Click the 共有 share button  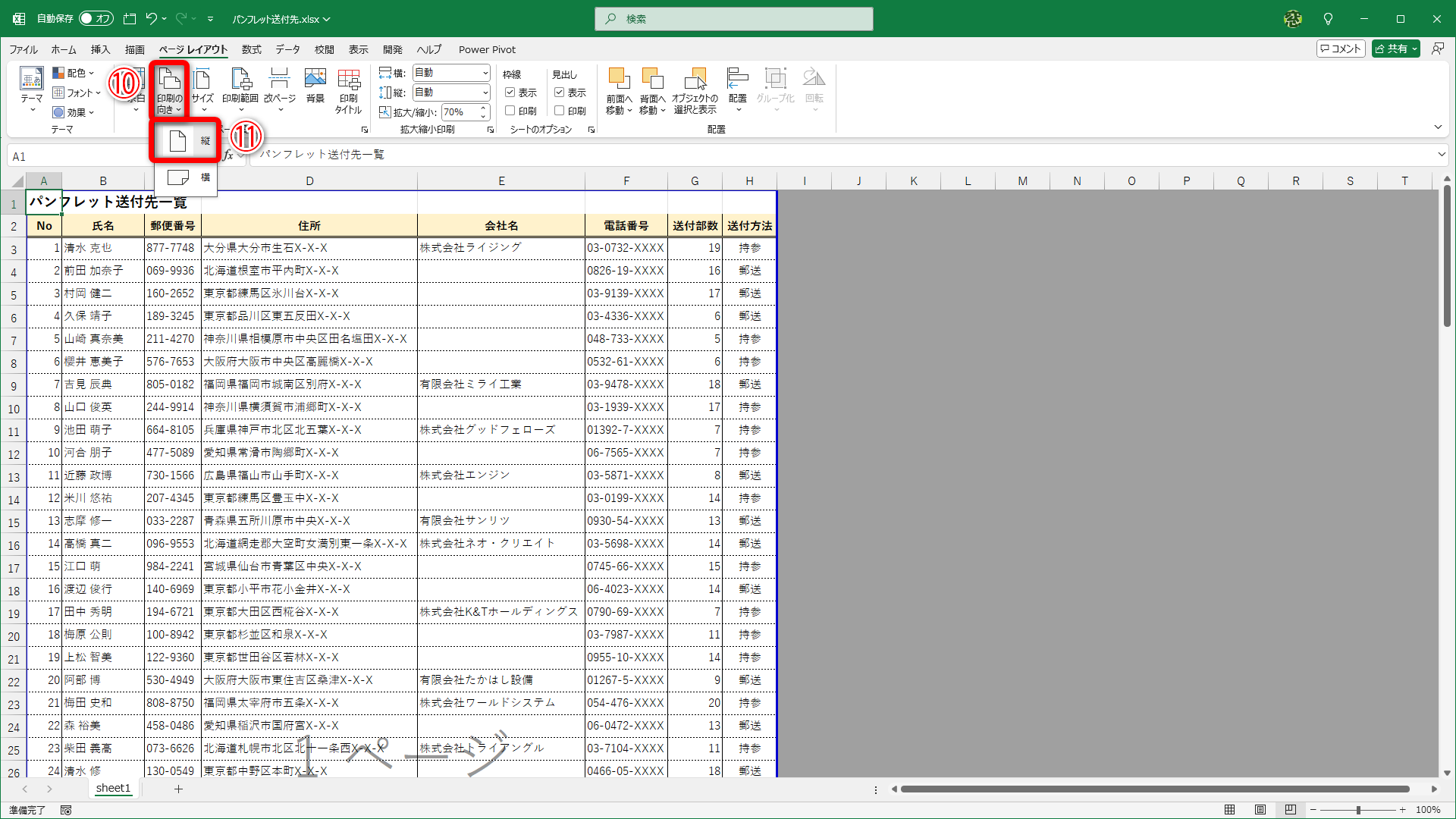(1395, 49)
